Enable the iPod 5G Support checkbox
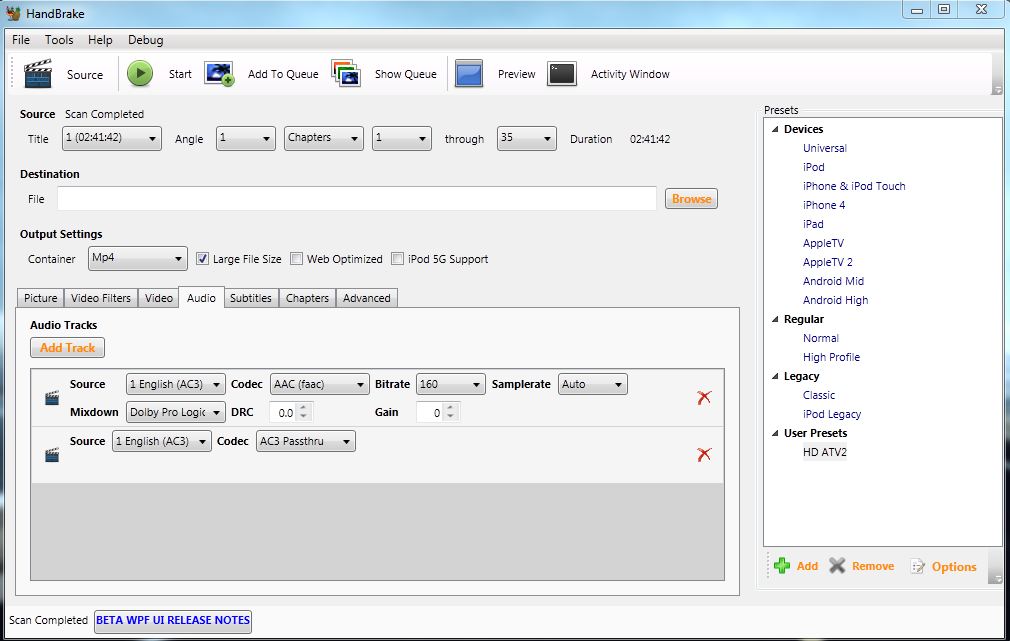Viewport: 1010px width, 641px height. click(397, 259)
